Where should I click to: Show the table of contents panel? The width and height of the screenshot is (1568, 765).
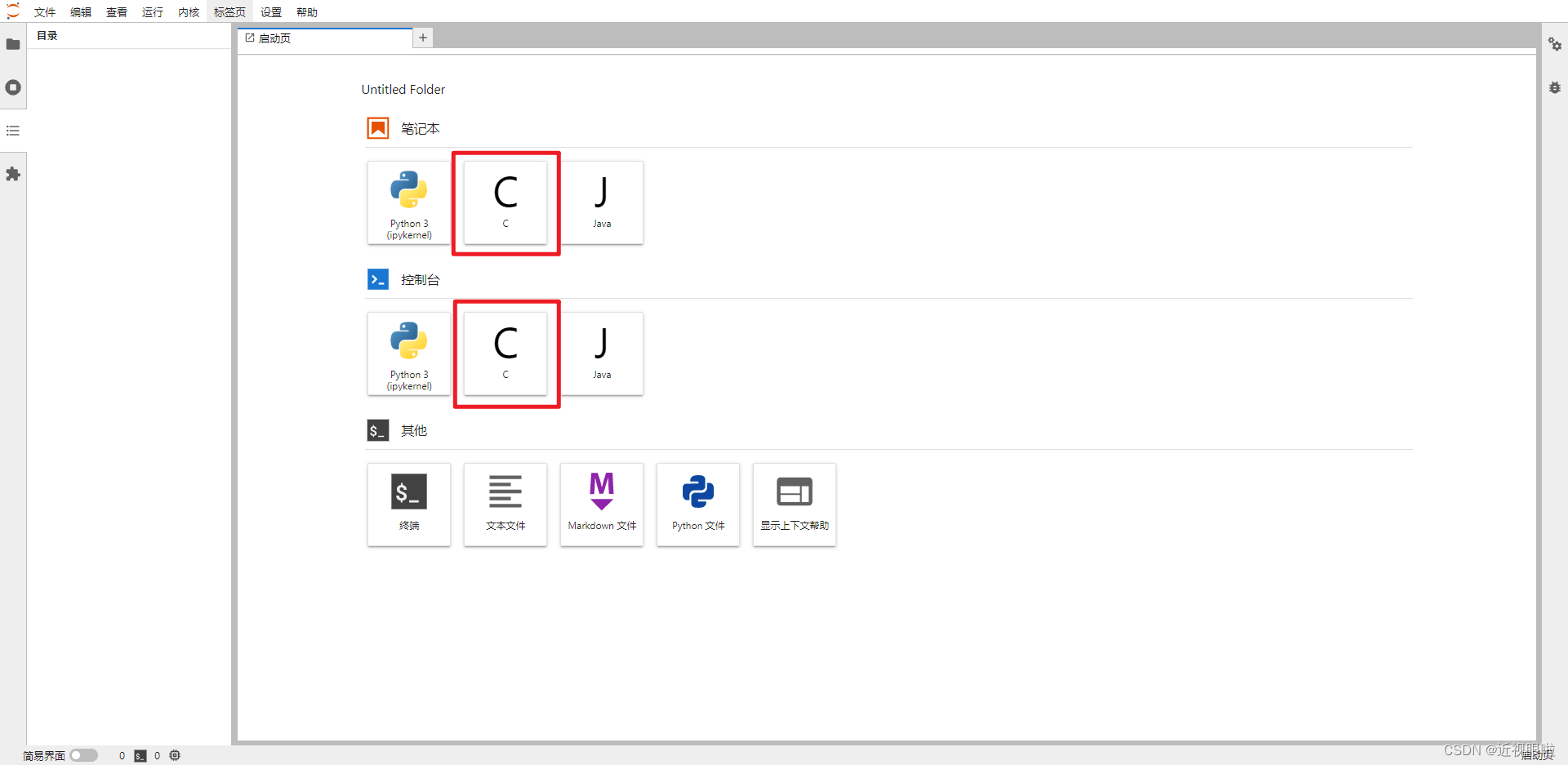(x=13, y=131)
